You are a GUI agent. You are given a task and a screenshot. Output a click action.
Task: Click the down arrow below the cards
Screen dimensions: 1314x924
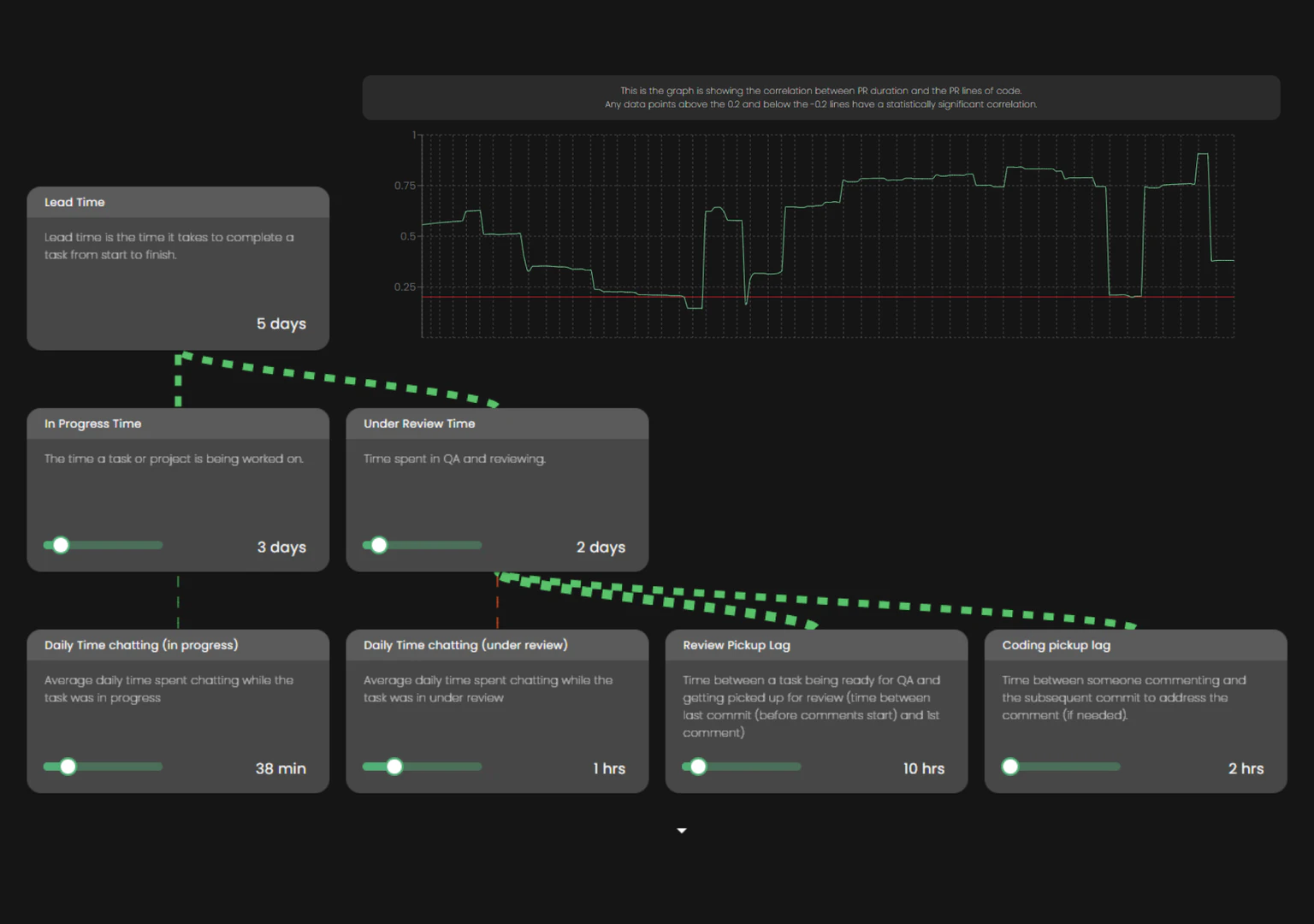(x=682, y=831)
